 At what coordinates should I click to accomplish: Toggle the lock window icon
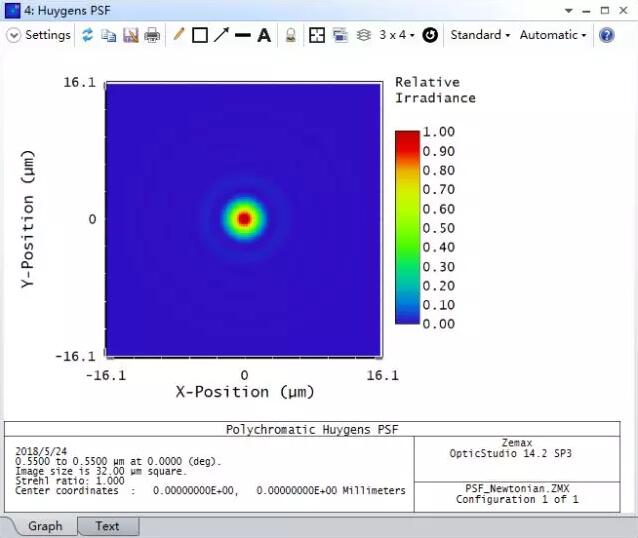(290, 35)
